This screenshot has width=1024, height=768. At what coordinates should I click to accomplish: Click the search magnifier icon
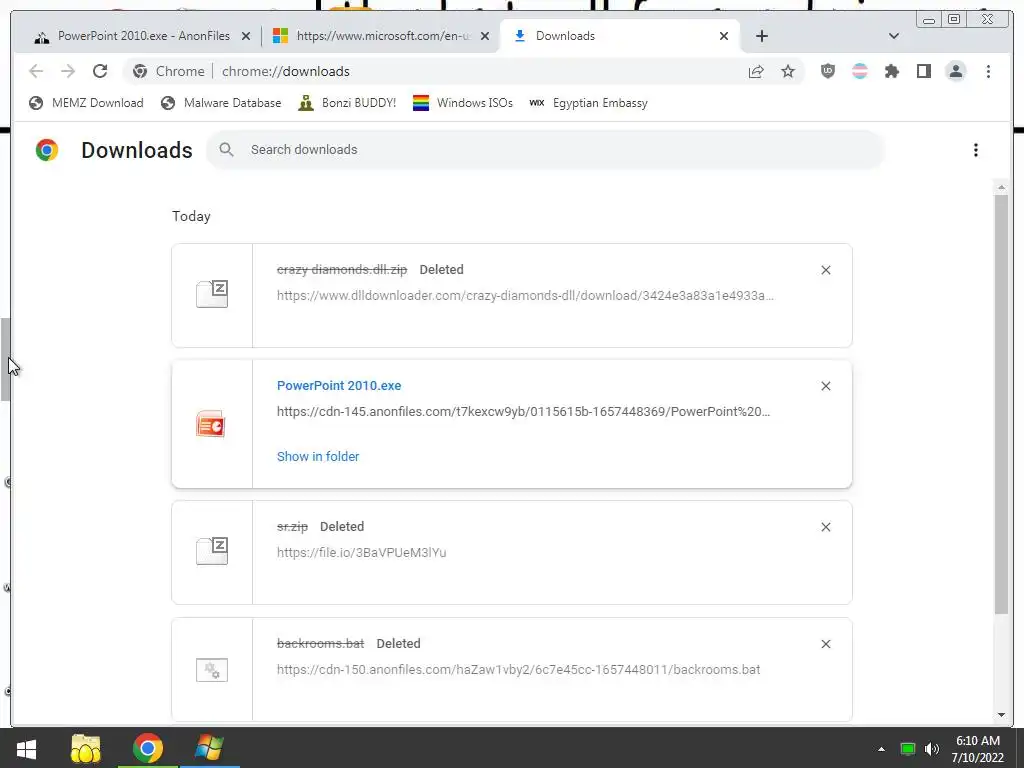tap(227, 150)
